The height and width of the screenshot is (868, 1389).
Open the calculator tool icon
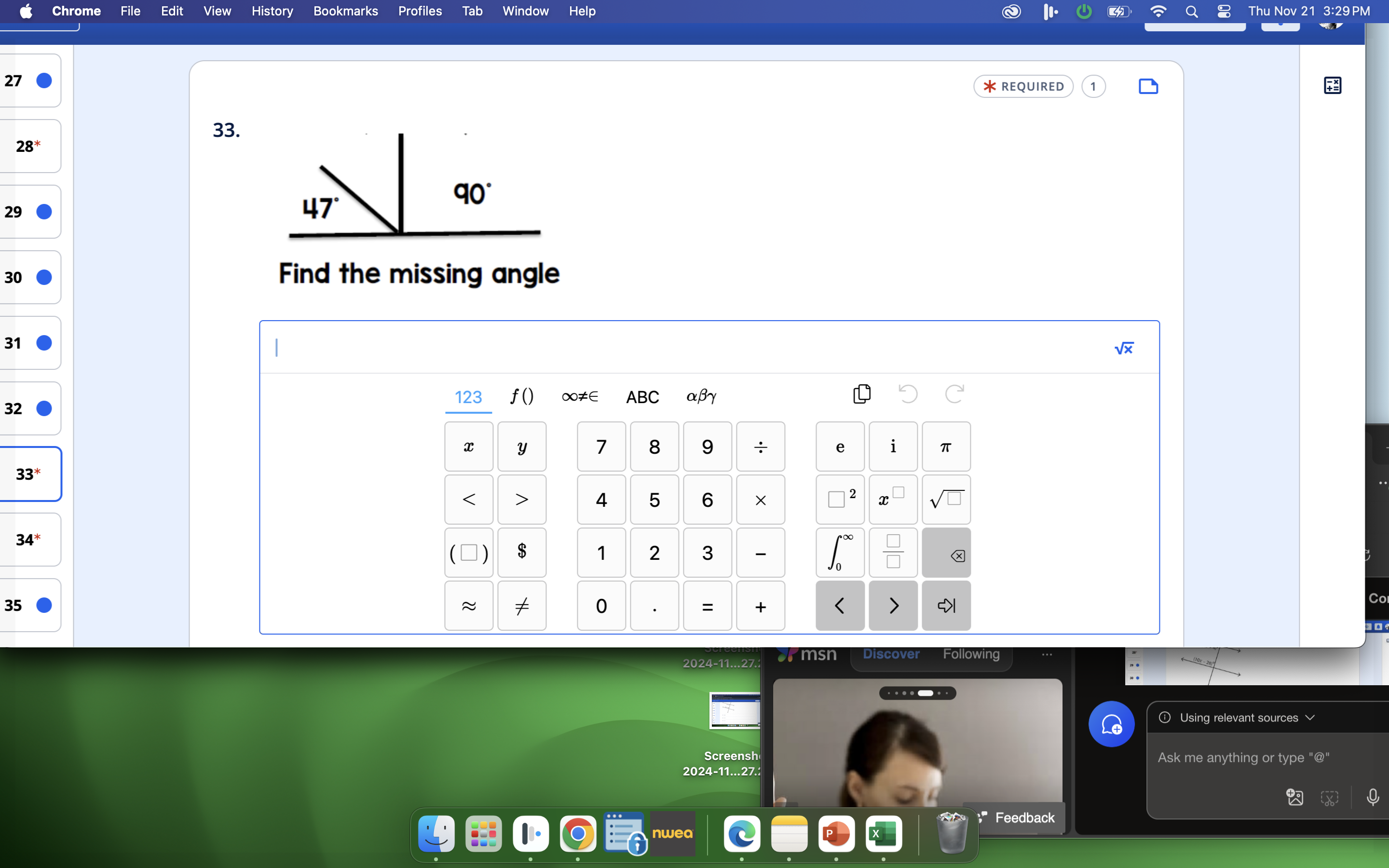[x=1332, y=85]
